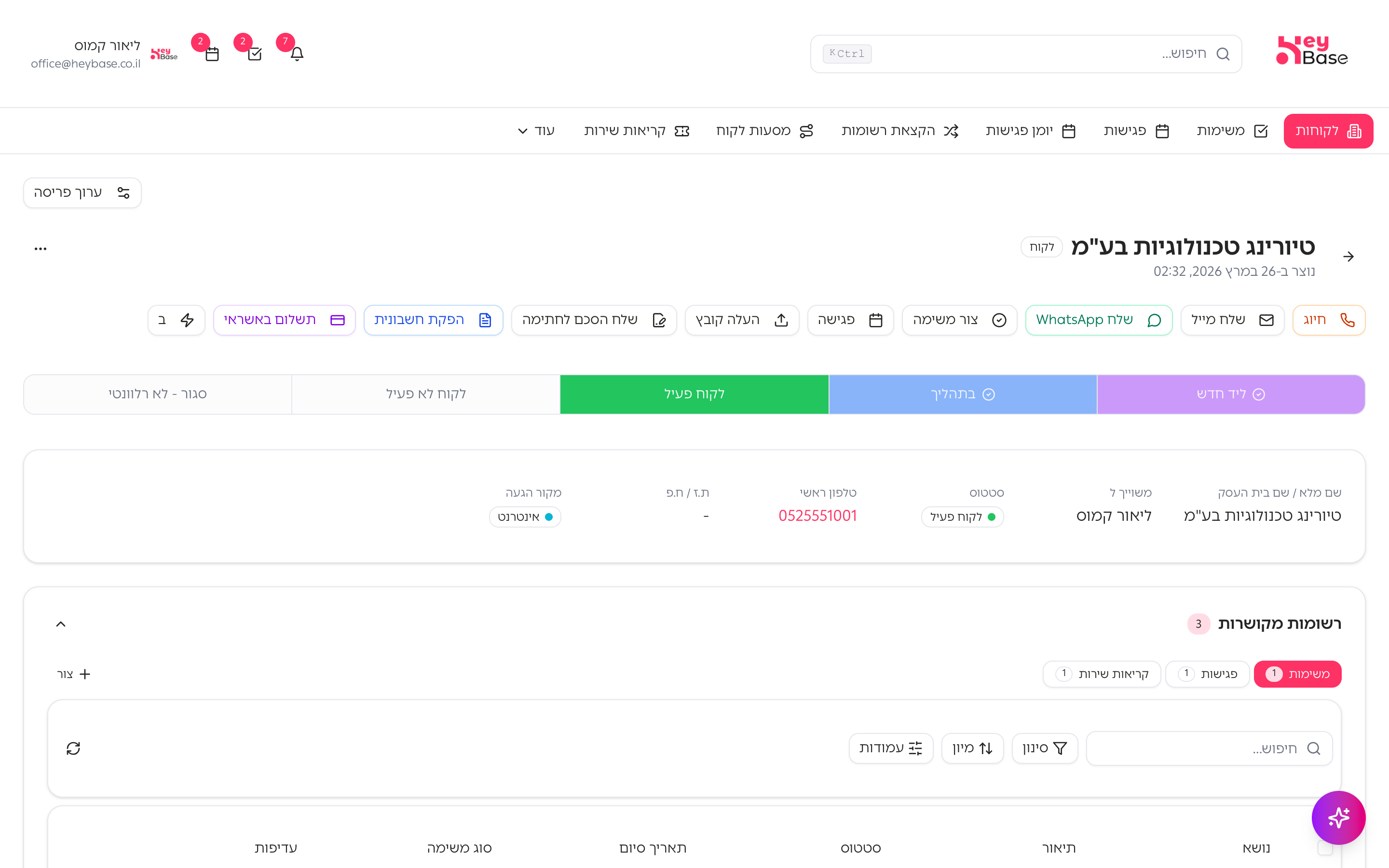The image size is (1389, 868).
Task: Click the lightning bolt automation button
Action: [176, 320]
